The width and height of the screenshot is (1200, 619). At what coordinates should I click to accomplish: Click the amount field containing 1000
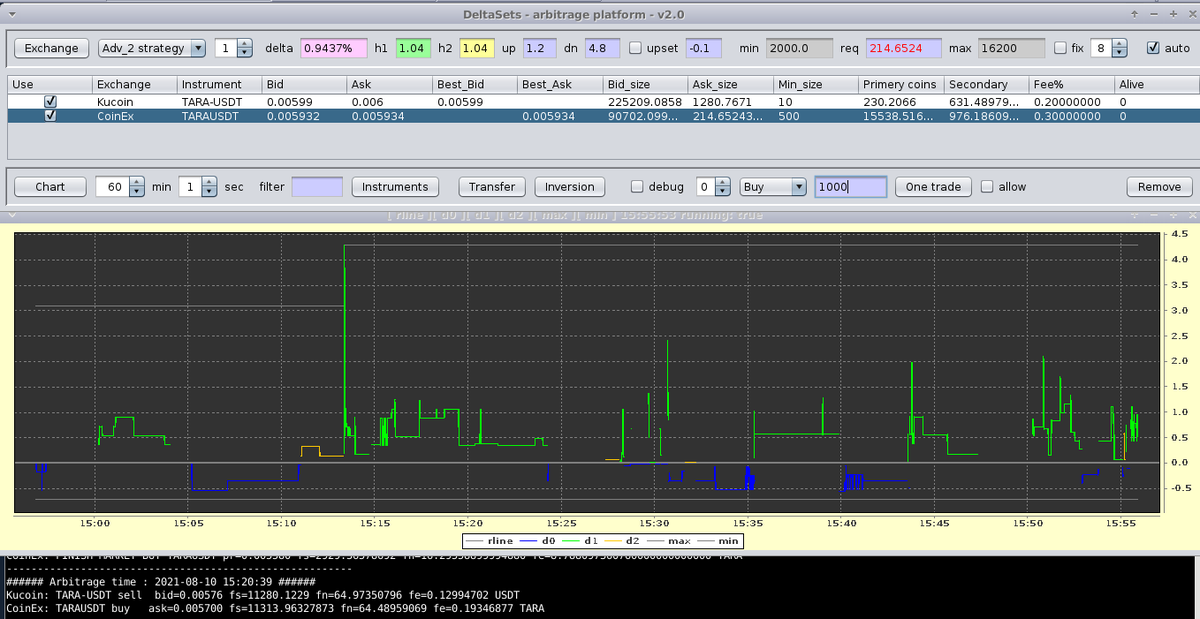click(x=851, y=187)
